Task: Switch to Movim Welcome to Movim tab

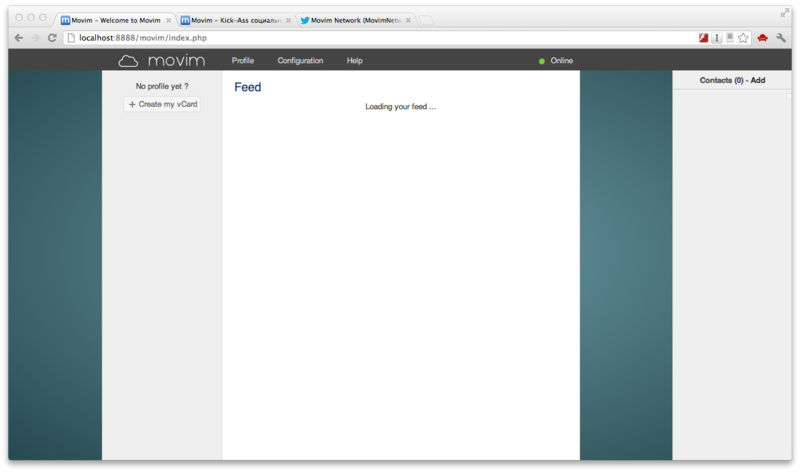Action: 115,20
